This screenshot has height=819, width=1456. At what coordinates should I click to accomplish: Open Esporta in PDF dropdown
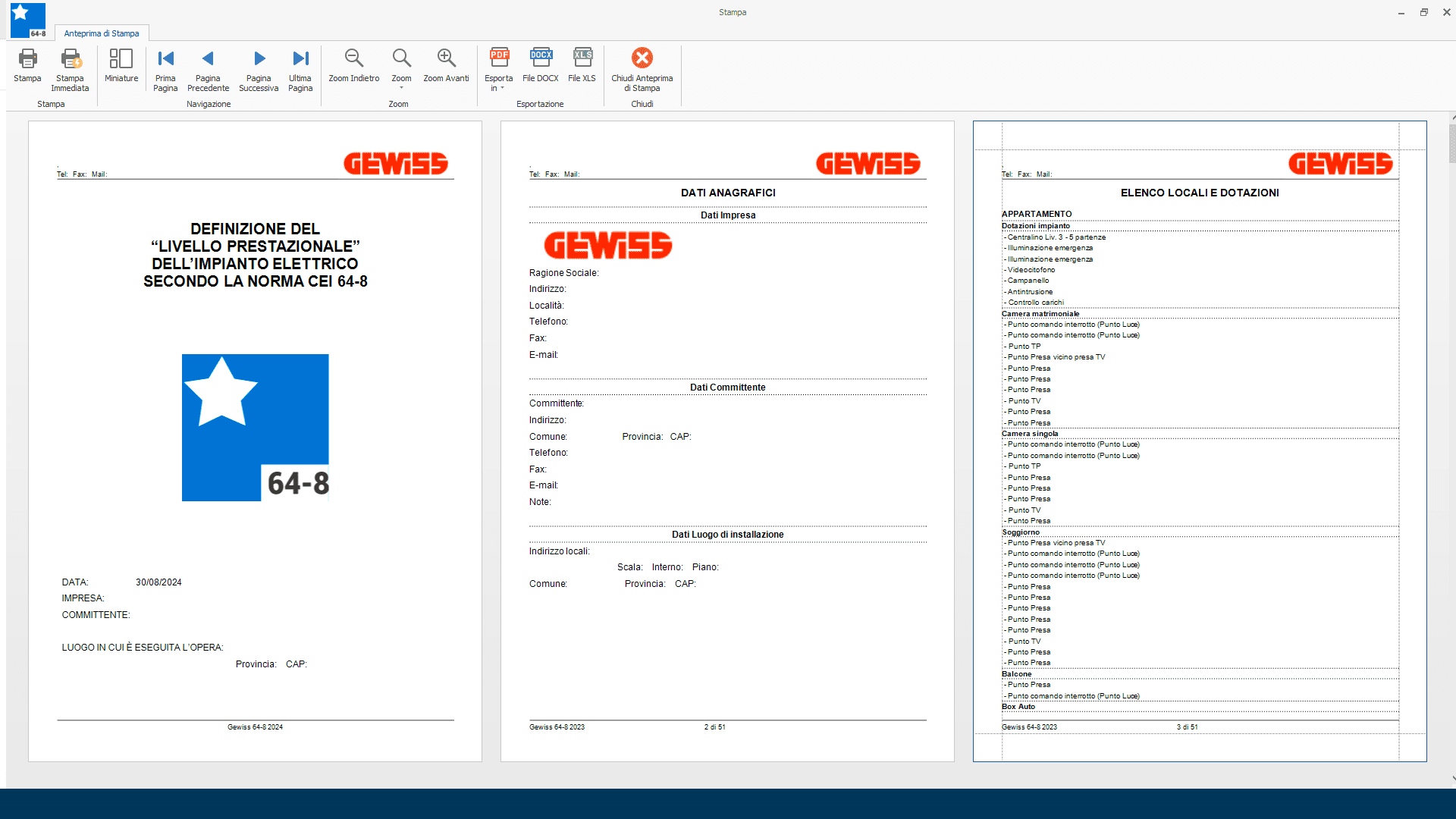click(x=498, y=70)
